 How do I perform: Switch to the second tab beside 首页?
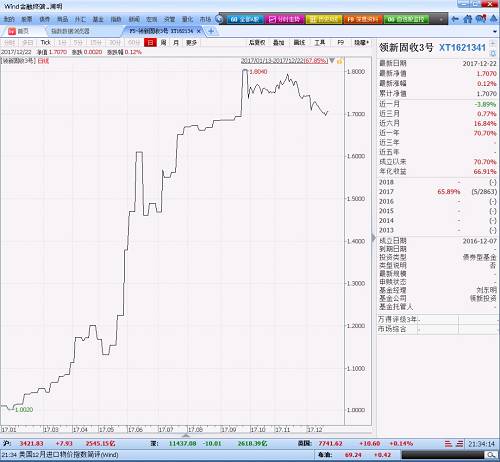pos(70,31)
